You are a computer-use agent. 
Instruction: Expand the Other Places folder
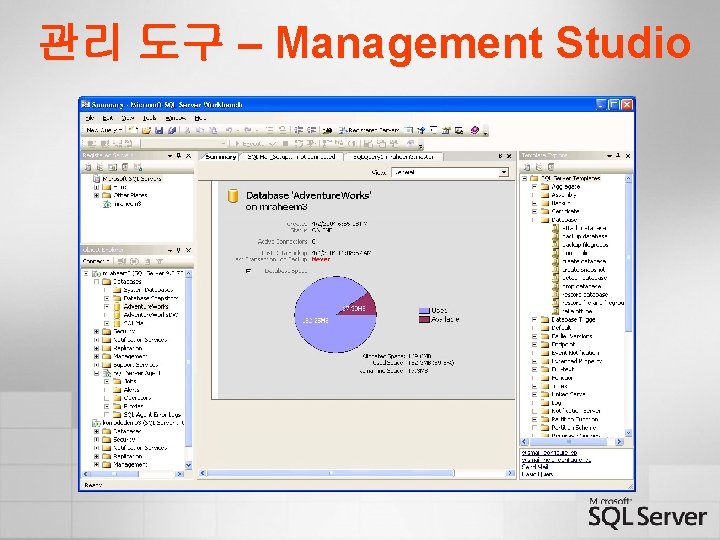(96, 195)
